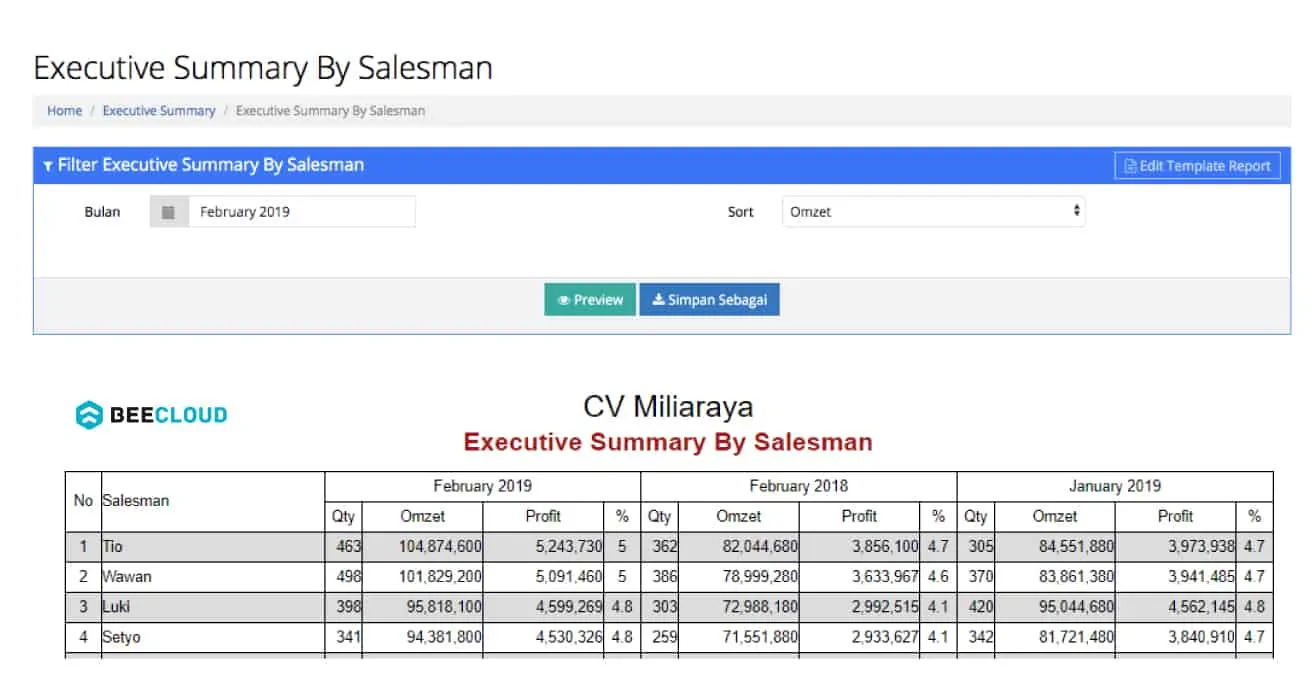Navigate to Executive Summary via breadcrumb
Screen dimensions: 1313x688
pyautogui.click(x=158, y=110)
